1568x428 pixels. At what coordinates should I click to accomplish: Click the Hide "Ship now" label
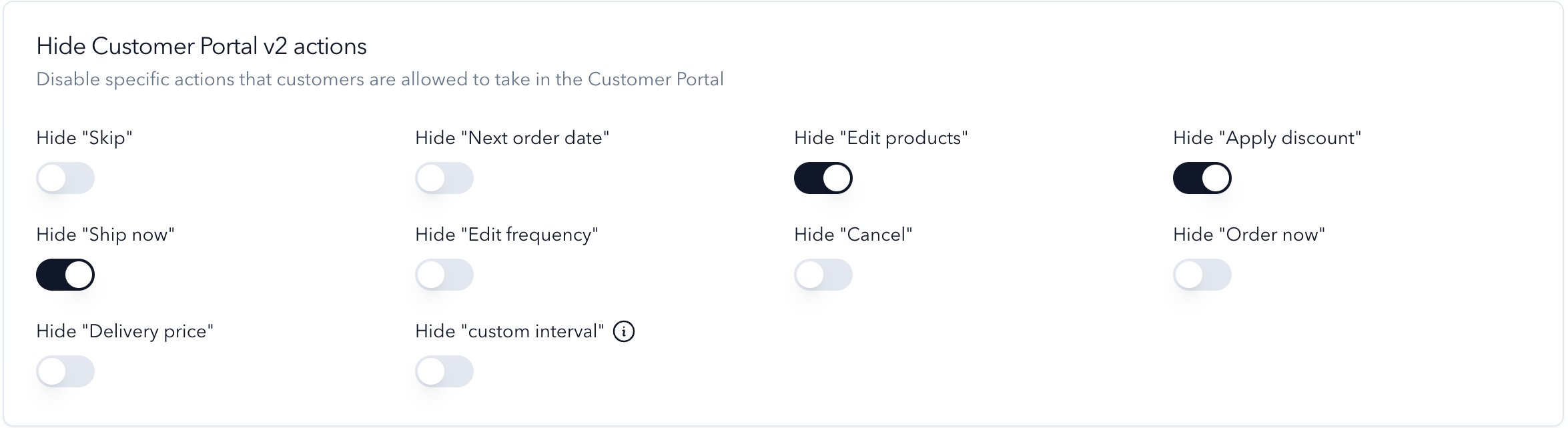105,235
